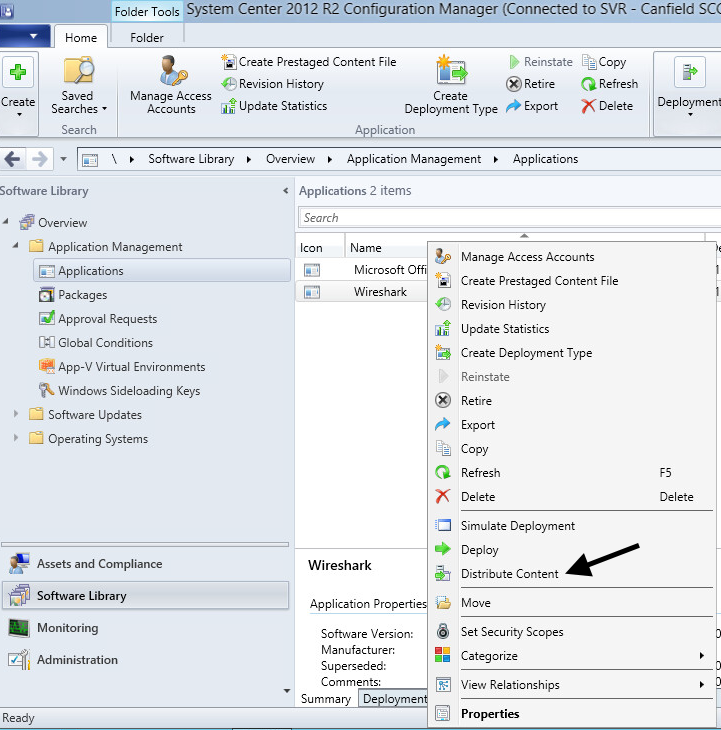Screen dimensions: 721x730
Task: Choose Export in the context menu
Action: pos(572,425)
